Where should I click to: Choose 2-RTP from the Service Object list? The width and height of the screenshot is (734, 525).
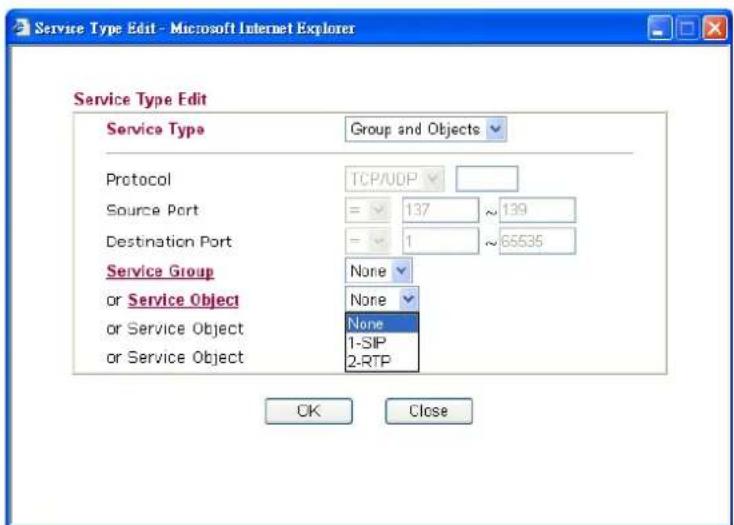(x=382, y=361)
